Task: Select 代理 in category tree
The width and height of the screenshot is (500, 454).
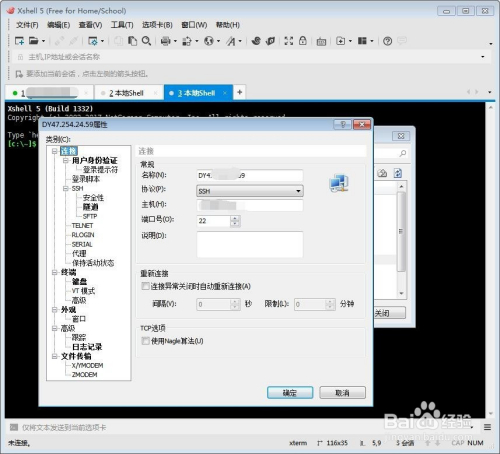Action: 79,254
